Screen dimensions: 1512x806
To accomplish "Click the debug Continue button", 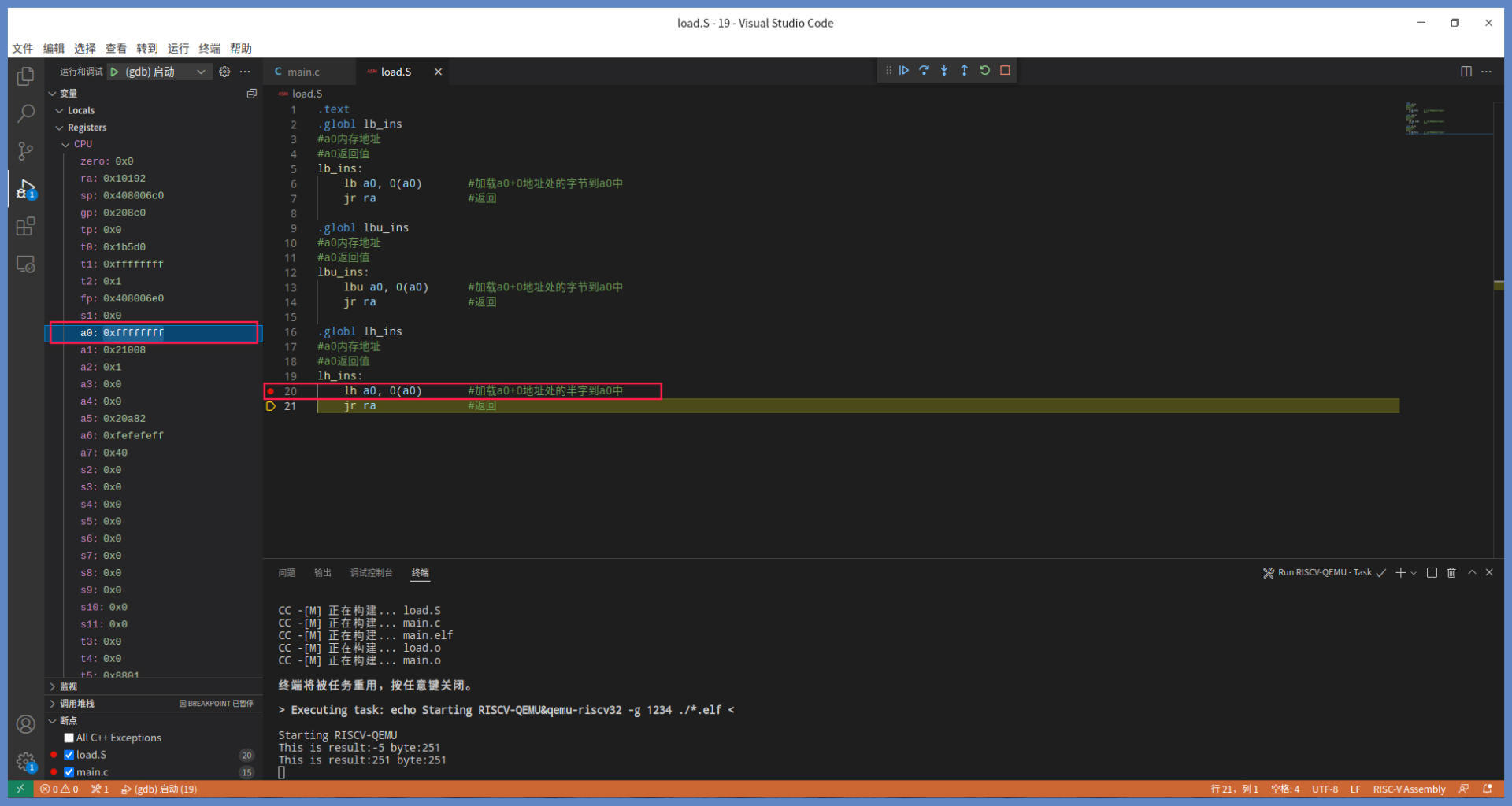I will tap(904, 71).
